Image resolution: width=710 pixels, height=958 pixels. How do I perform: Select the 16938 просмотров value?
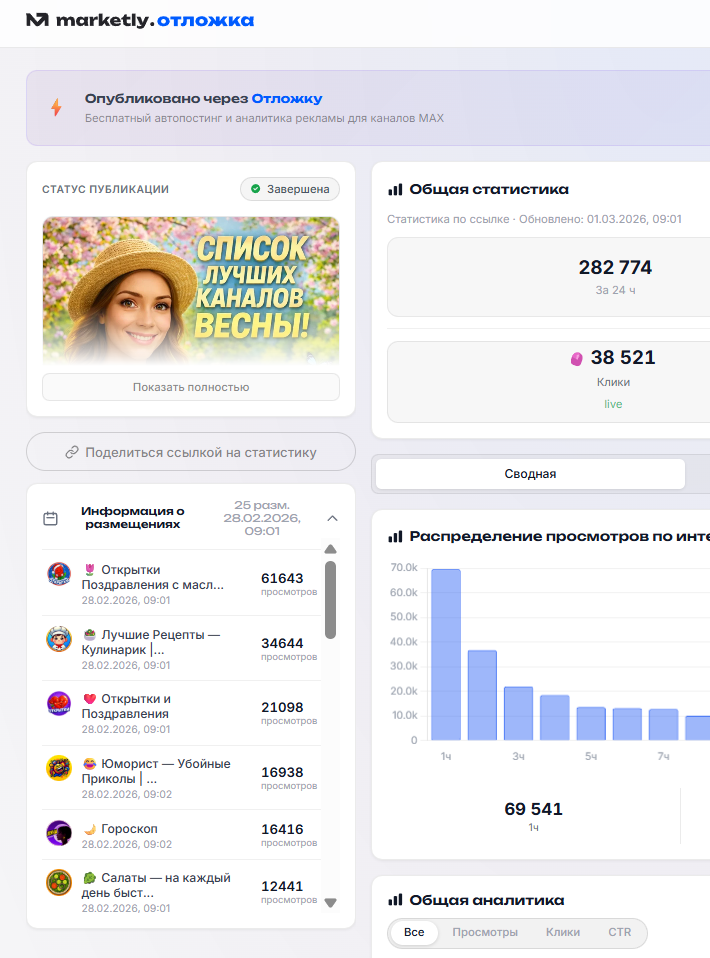282,772
